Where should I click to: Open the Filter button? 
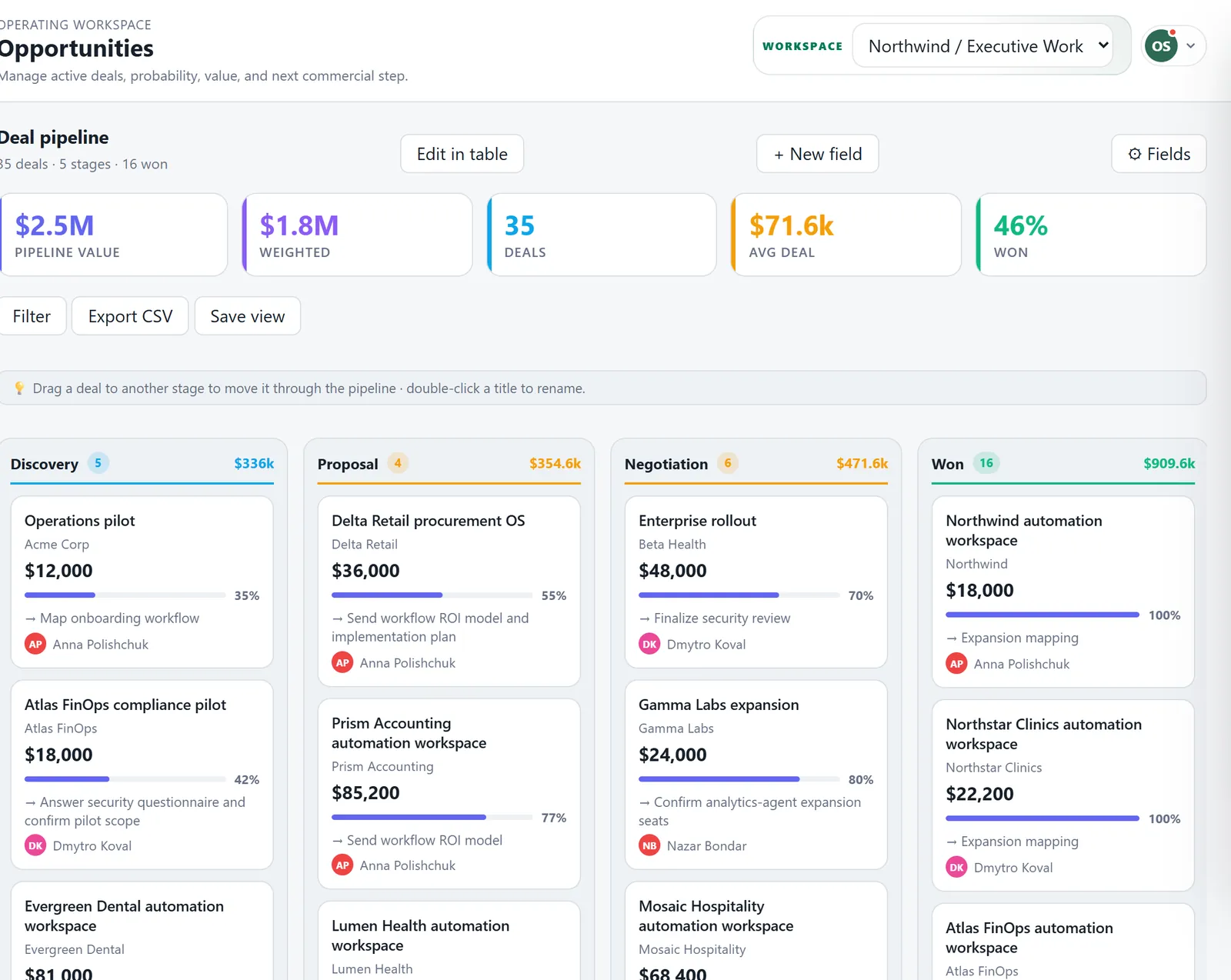coord(32,316)
